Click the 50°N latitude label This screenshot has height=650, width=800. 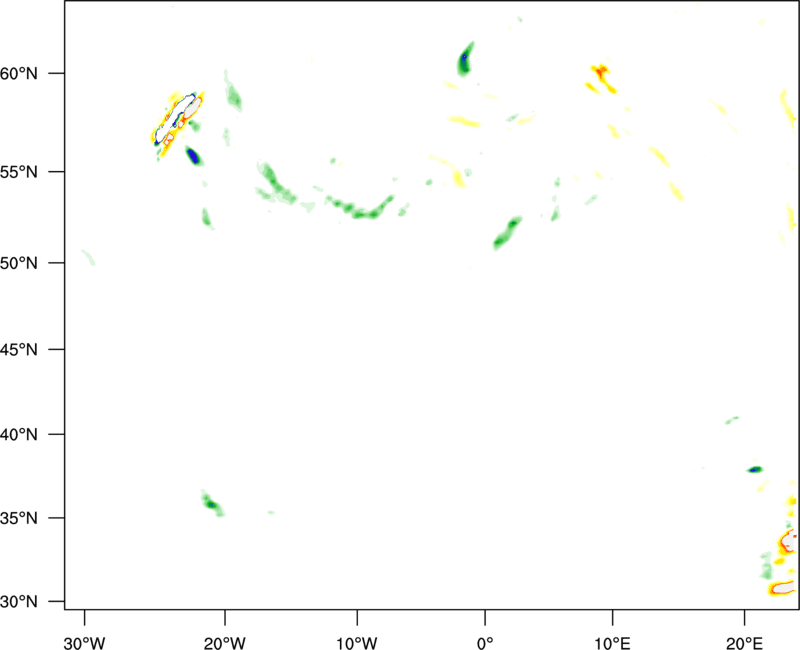19,263
